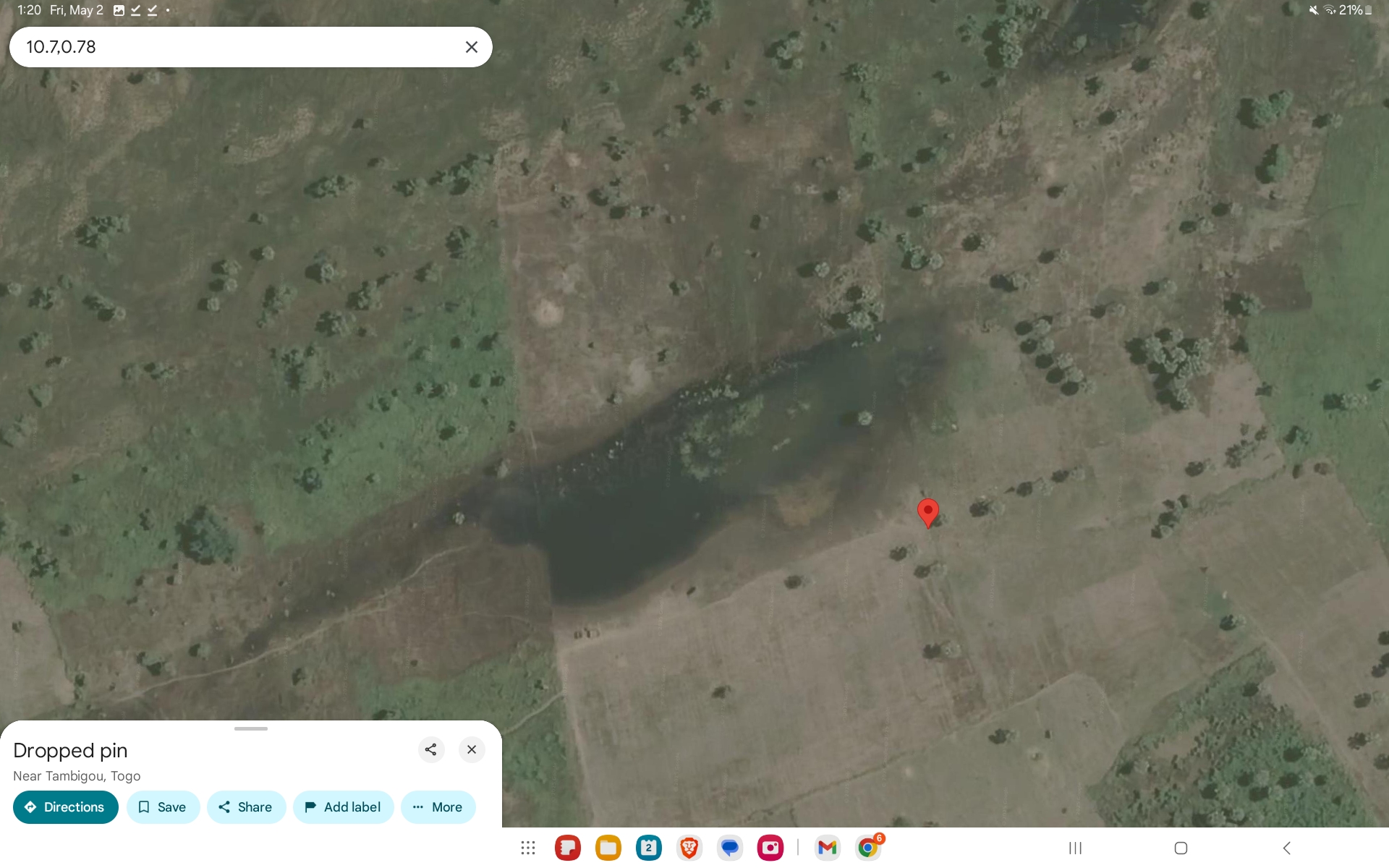Viewport: 1389px width, 868px height.
Task: Tap the 'Dropped pin' title
Action: pos(70,751)
